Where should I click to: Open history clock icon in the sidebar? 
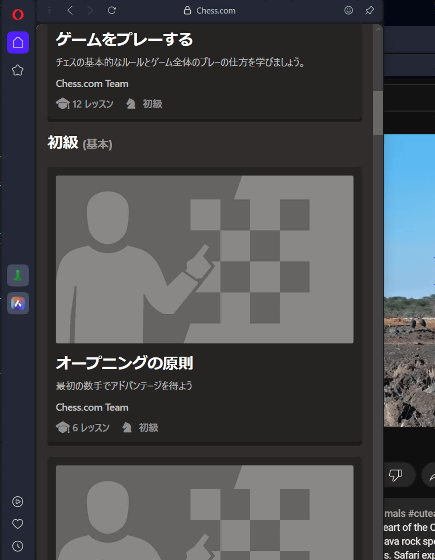click(18, 546)
